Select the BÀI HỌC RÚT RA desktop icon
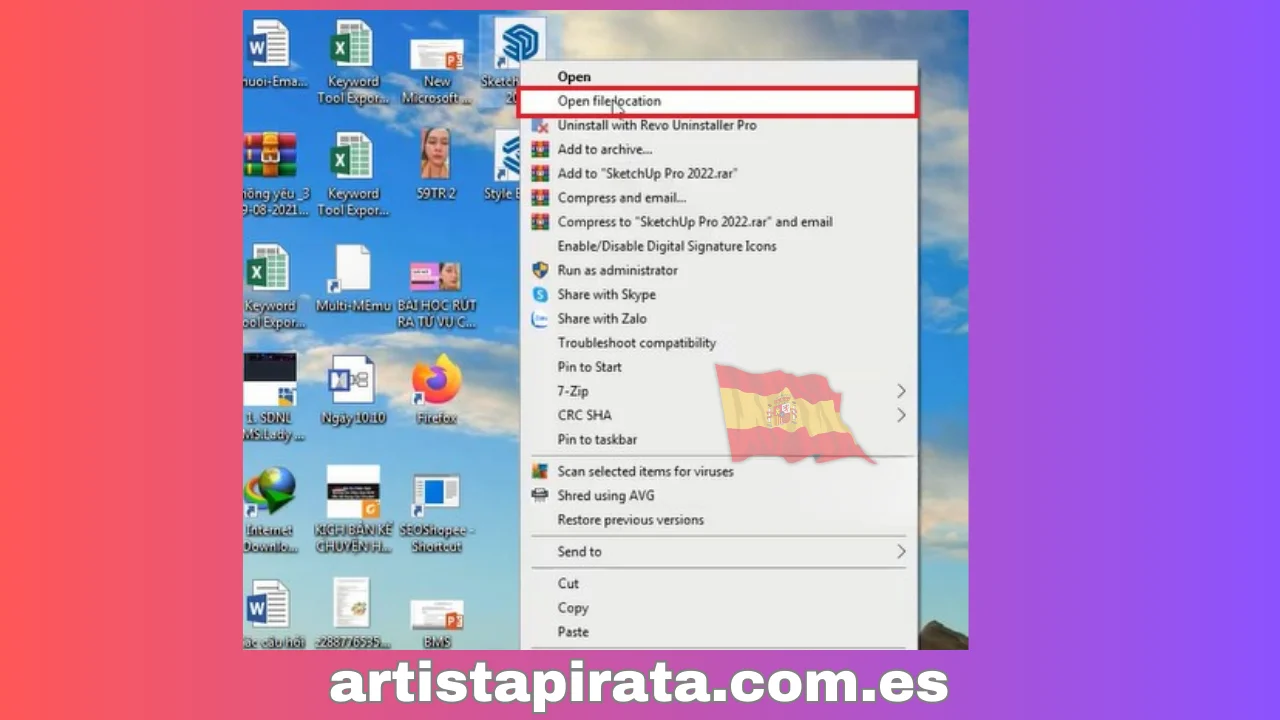Viewport: 1280px width, 720px height. [x=436, y=295]
